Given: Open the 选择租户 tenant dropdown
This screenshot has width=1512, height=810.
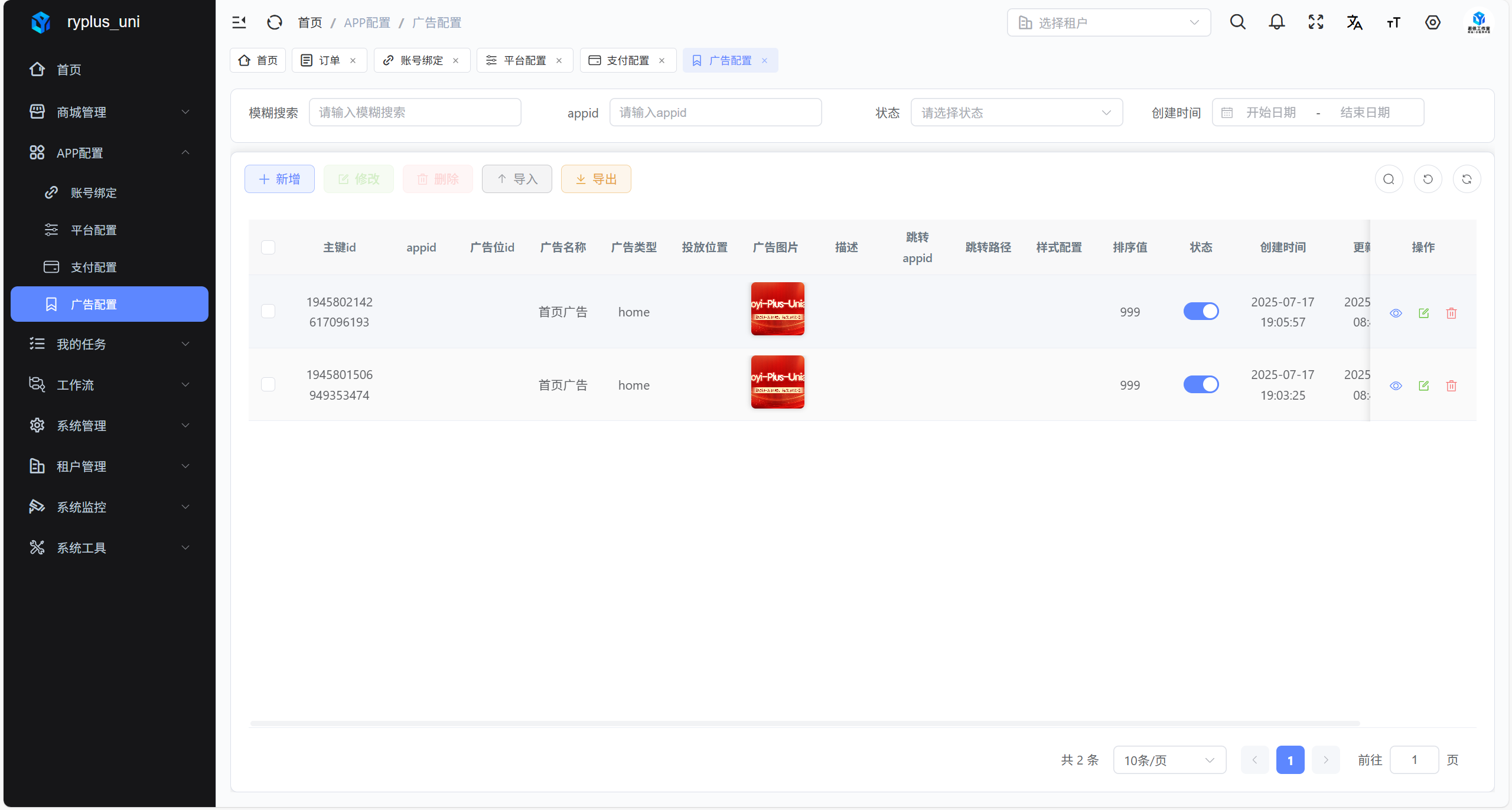Looking at the screenshot, I should 1109,22.
